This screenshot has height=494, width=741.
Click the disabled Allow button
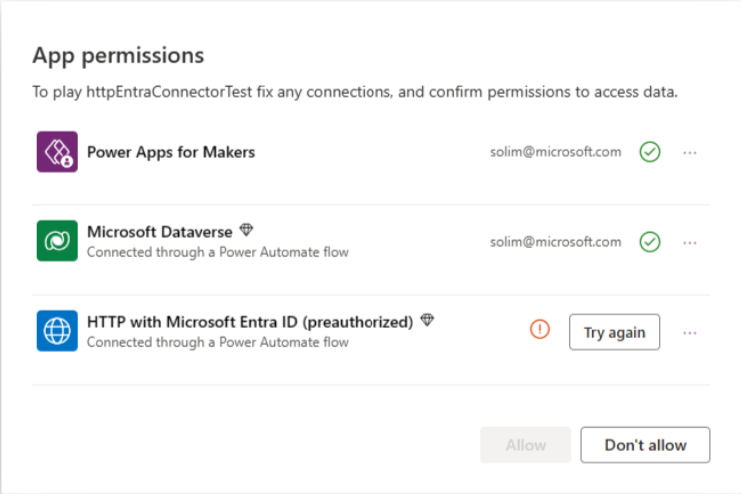tap(526, 445)
